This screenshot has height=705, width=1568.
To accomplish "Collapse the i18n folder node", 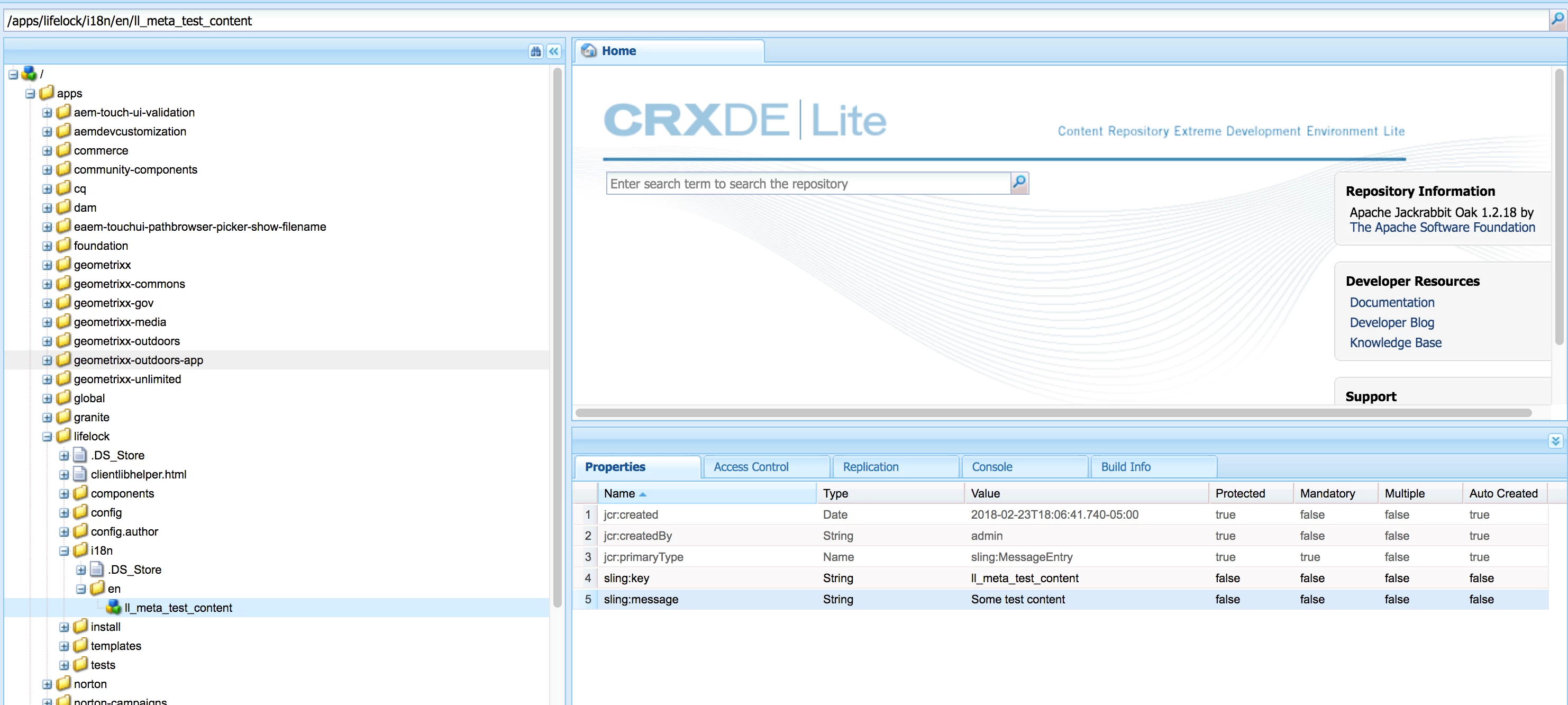I will 64,550.
